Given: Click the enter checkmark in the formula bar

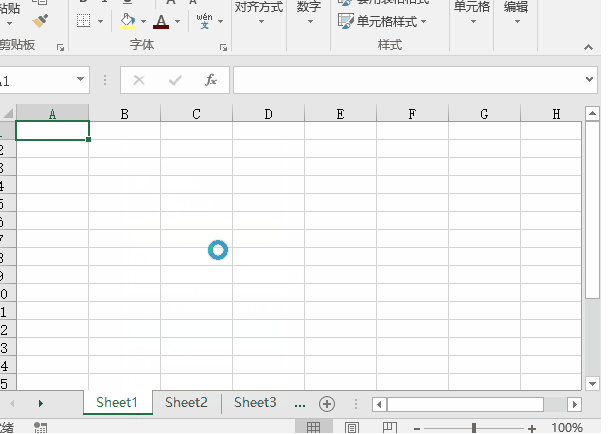Looking at the screenshot, I should pyautogui.click(x=175, y=80).
